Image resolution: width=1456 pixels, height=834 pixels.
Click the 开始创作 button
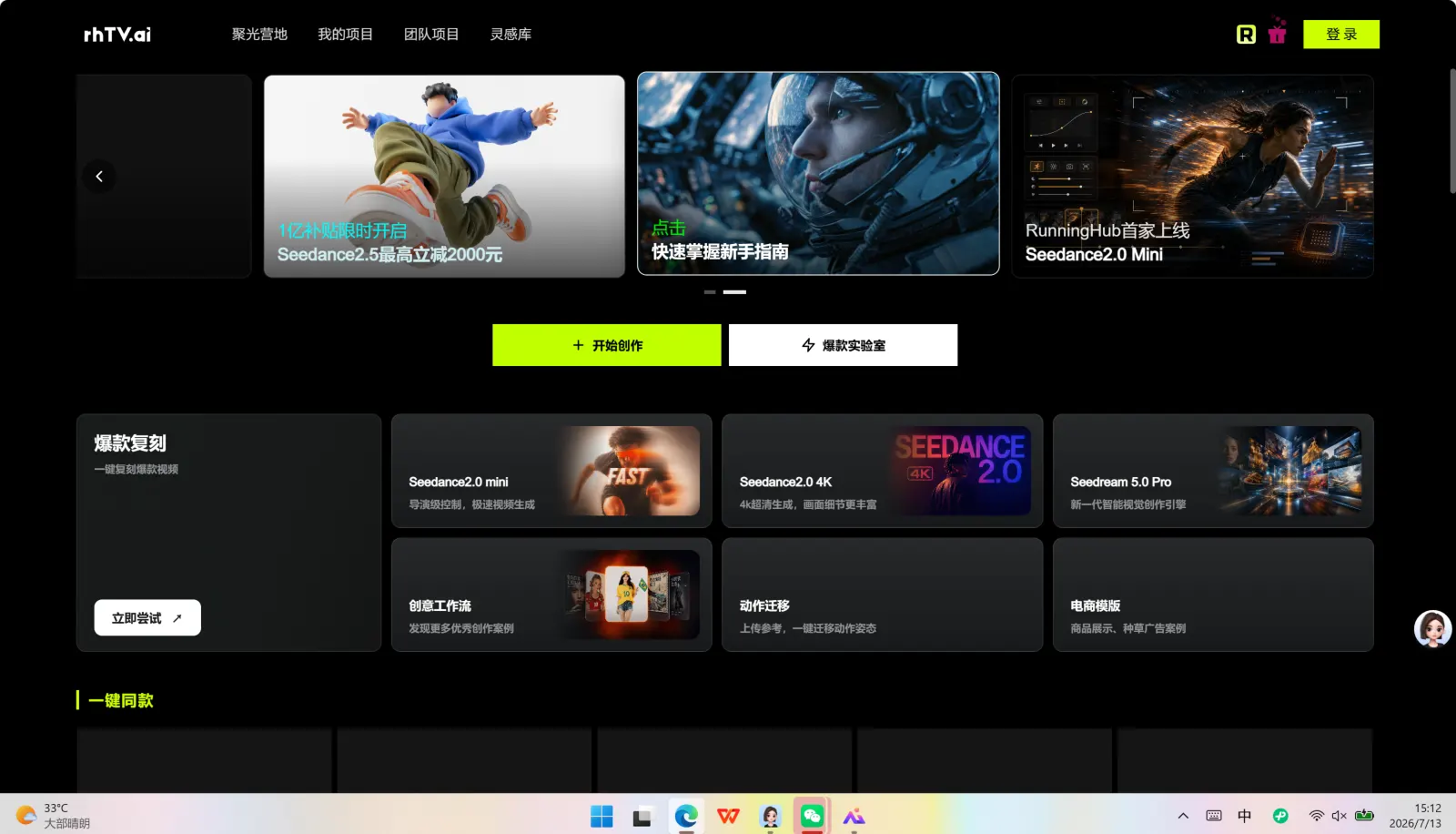point(607,345)
